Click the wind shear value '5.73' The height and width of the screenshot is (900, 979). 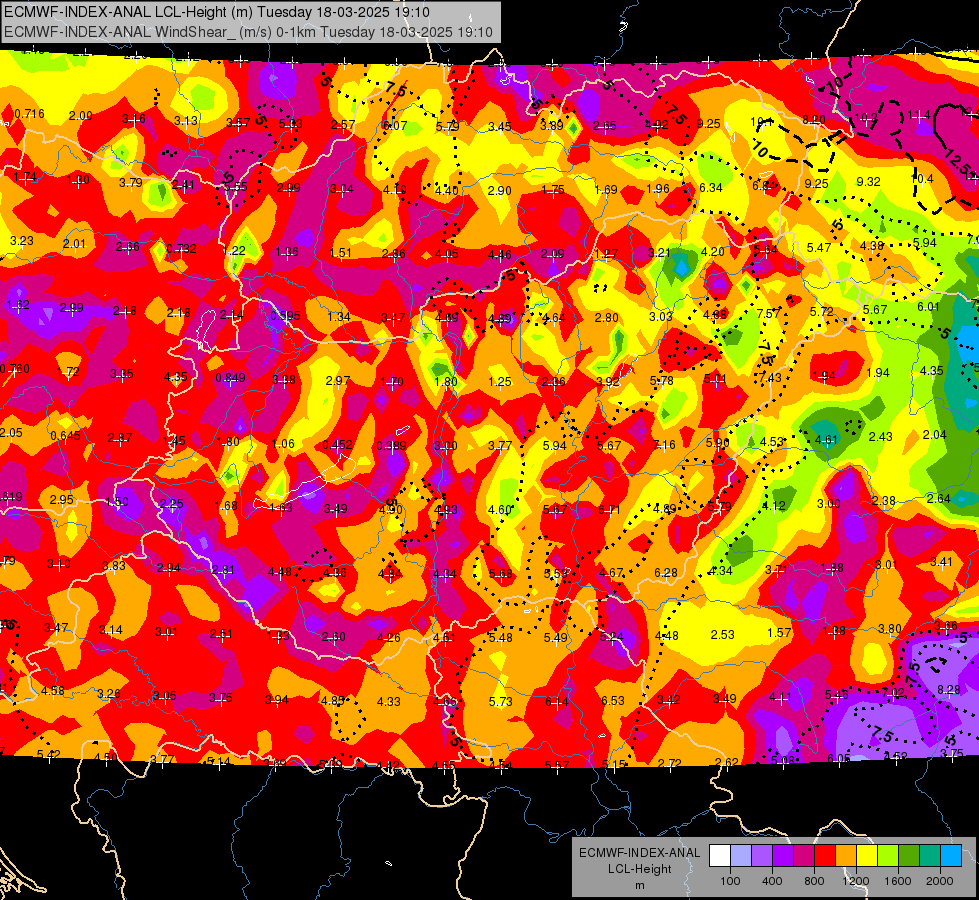point(501,702)
